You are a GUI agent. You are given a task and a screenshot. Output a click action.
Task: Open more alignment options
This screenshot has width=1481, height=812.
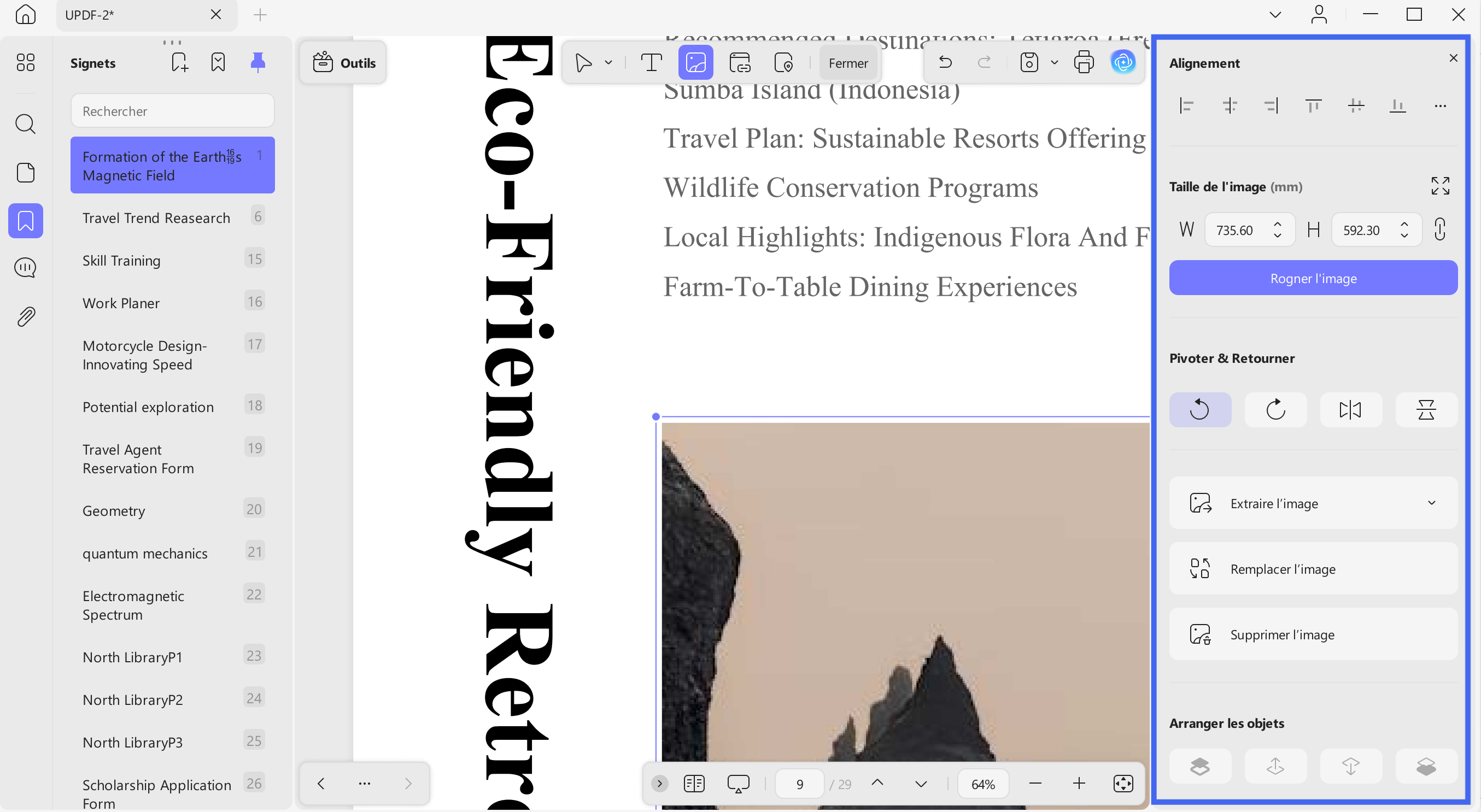click(1439, 106)
